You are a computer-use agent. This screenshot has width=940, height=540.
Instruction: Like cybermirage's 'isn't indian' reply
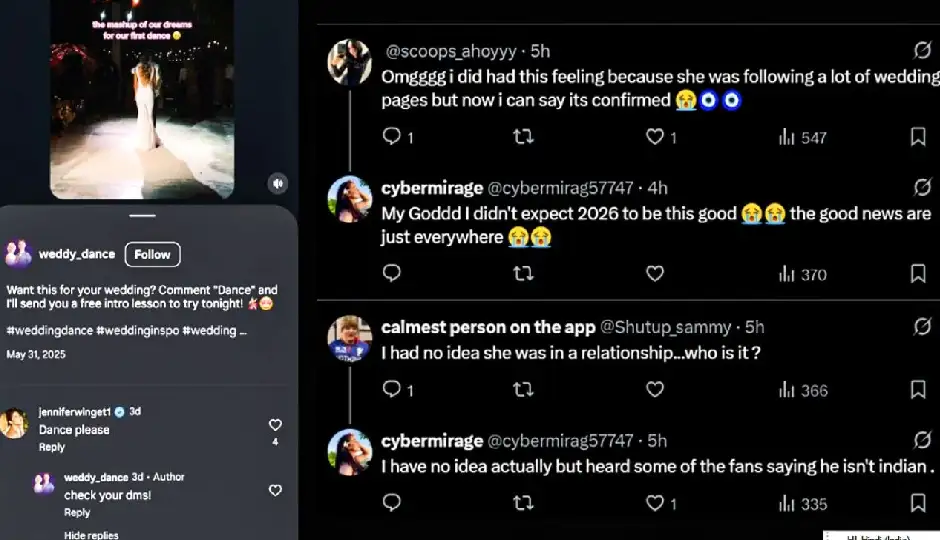[655, 503]
